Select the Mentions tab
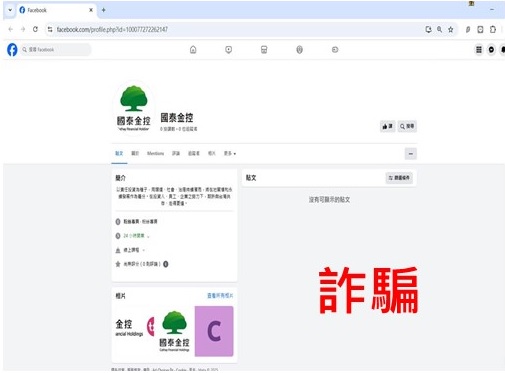This screenshot has width=505, height=373. point(155,153)
